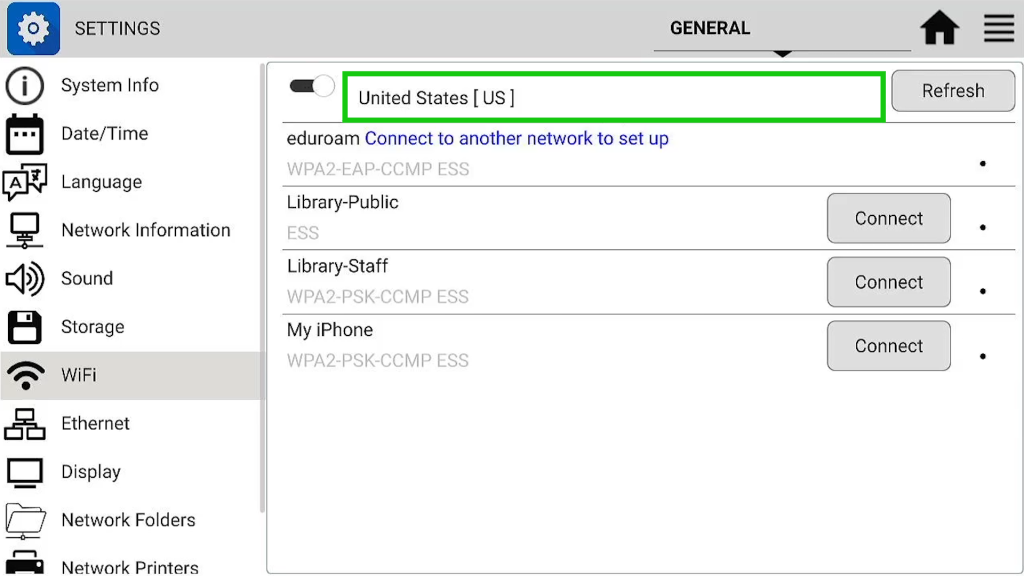Open the United States [US] country dropdown

614,97
